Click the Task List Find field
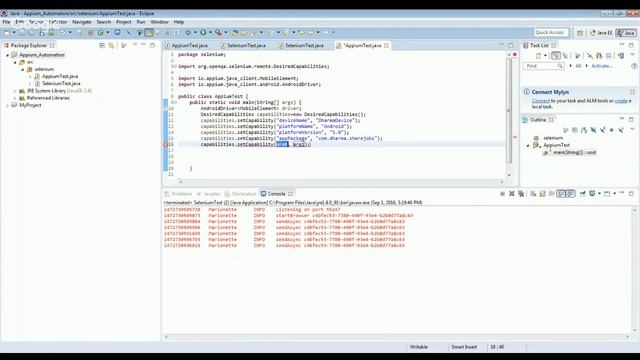This screenshot has height=360, width=640. tap(543, 66)
